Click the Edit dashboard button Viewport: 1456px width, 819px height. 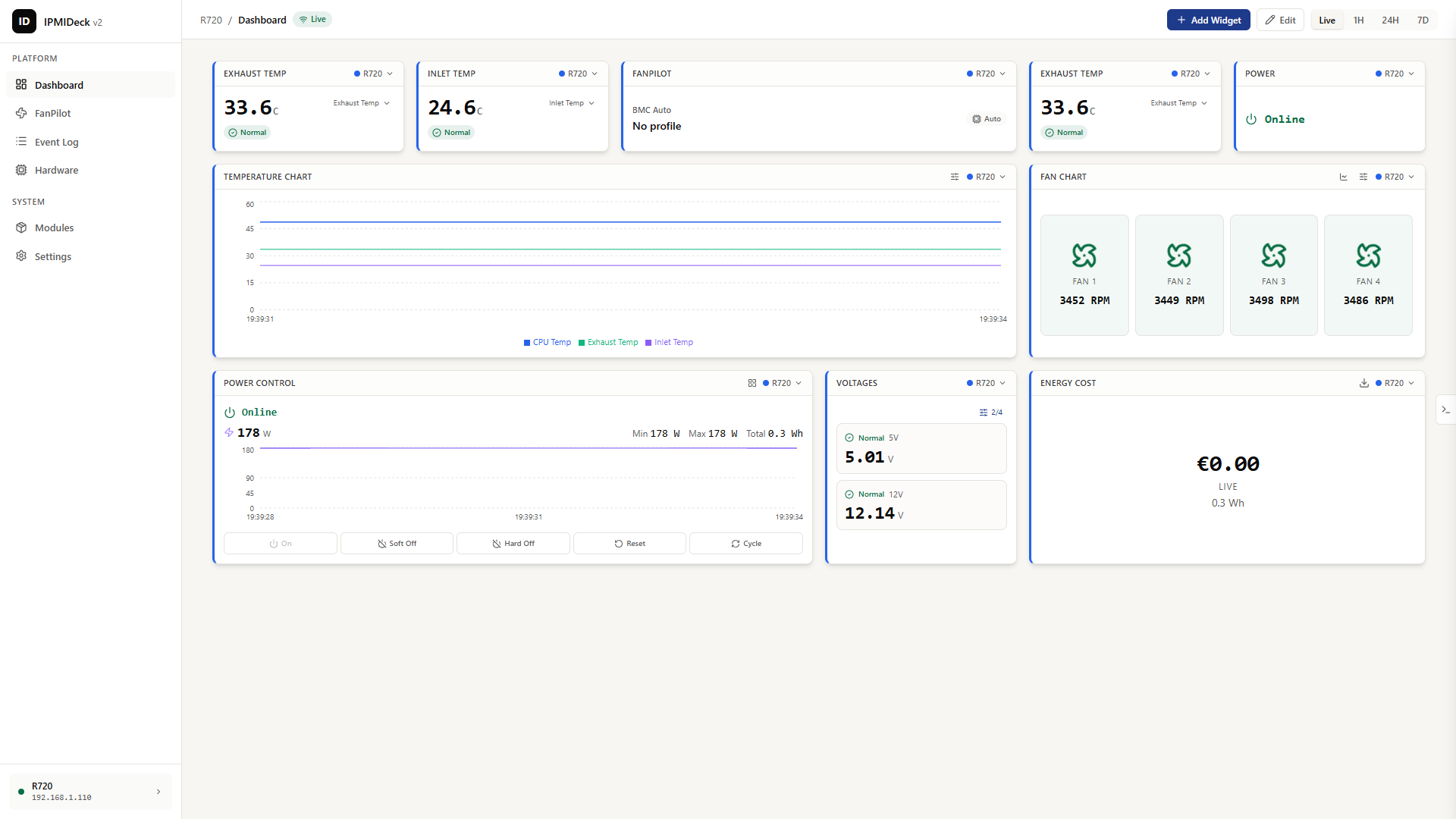click(x=1280, y=20)
